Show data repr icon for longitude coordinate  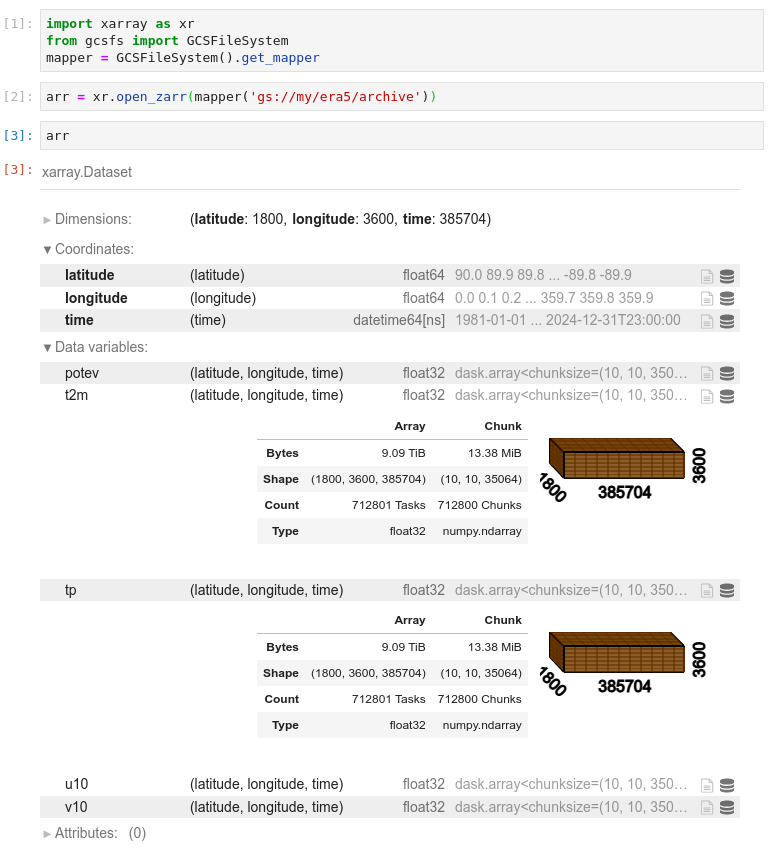coord(727,299)
